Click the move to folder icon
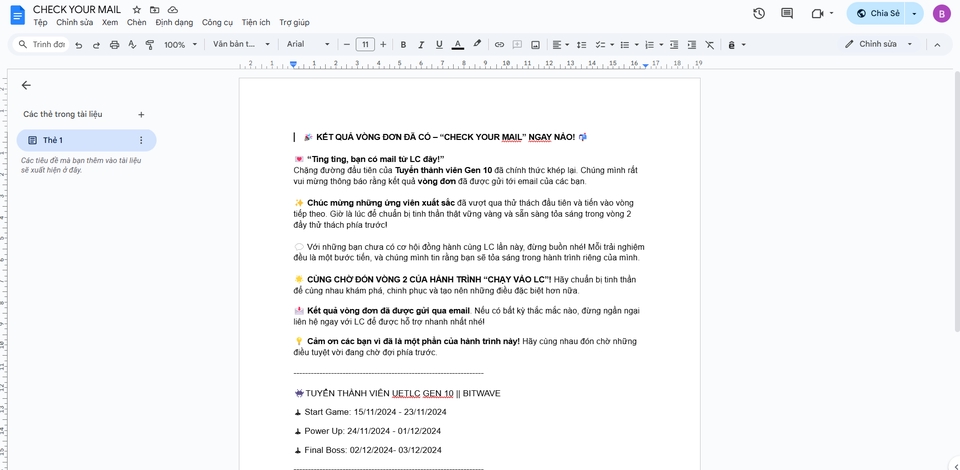Viewport: 960px width, 470px height. pyautogui.click(x=154, y=10)
